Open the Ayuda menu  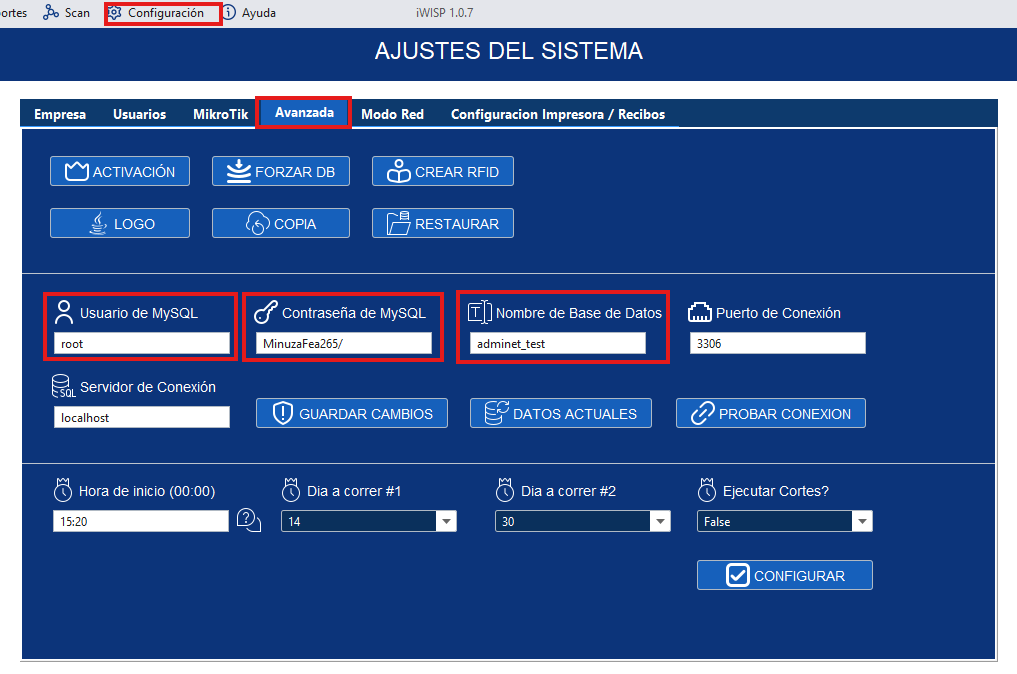249,13
